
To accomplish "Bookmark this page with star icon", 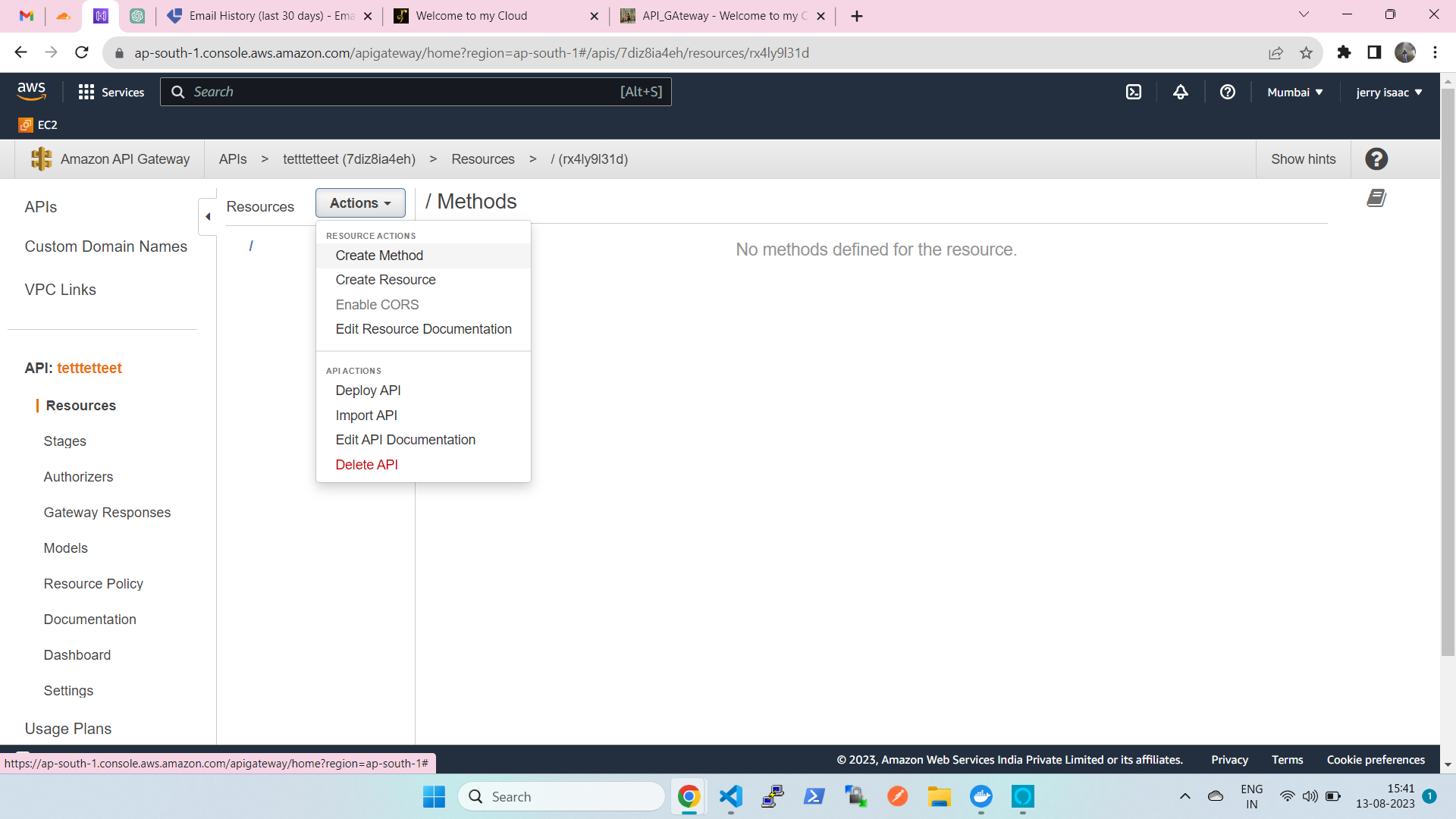I will [1306, 53].
